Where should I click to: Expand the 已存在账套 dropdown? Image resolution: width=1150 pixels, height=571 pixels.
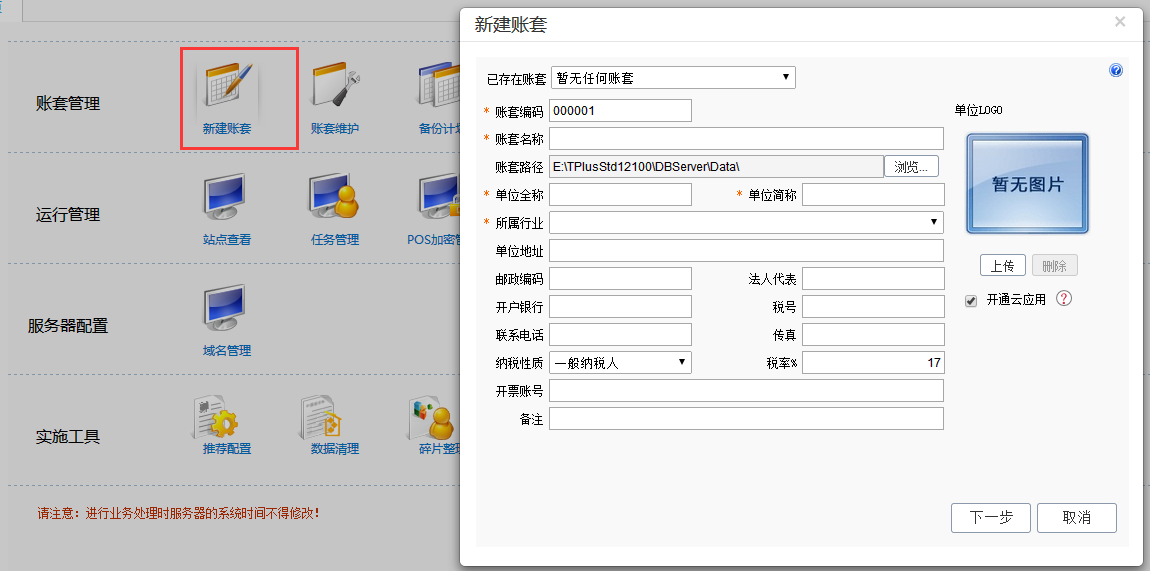point(673,78)
